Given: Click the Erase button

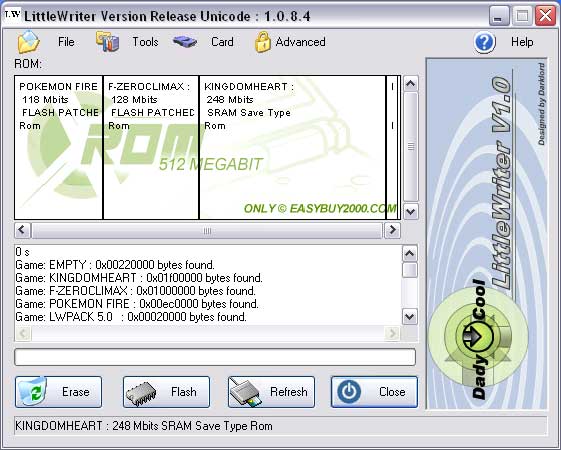Looking at the screenshot, I should click(59, 392).
